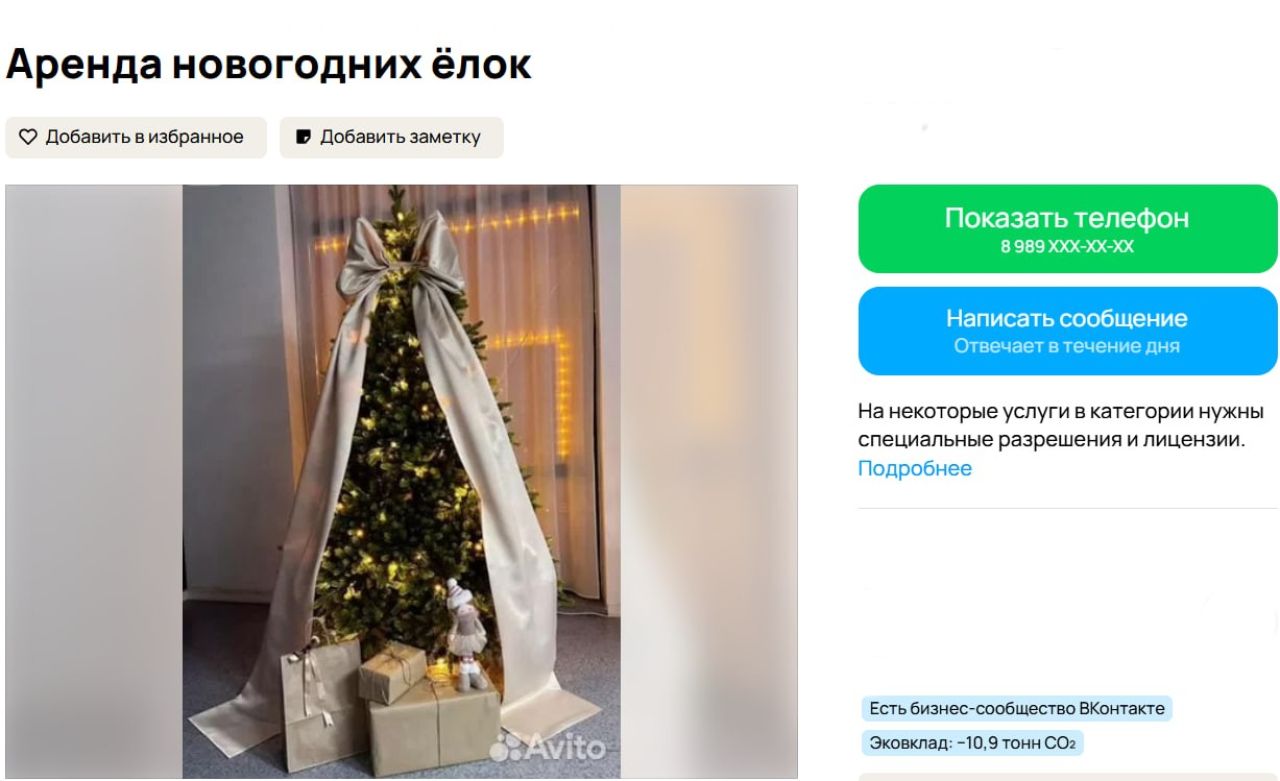Click the Эковклад −10,9 тонн CO₂ badge
This screenshot has width=1280, height=781.
(x=973, y=743)
